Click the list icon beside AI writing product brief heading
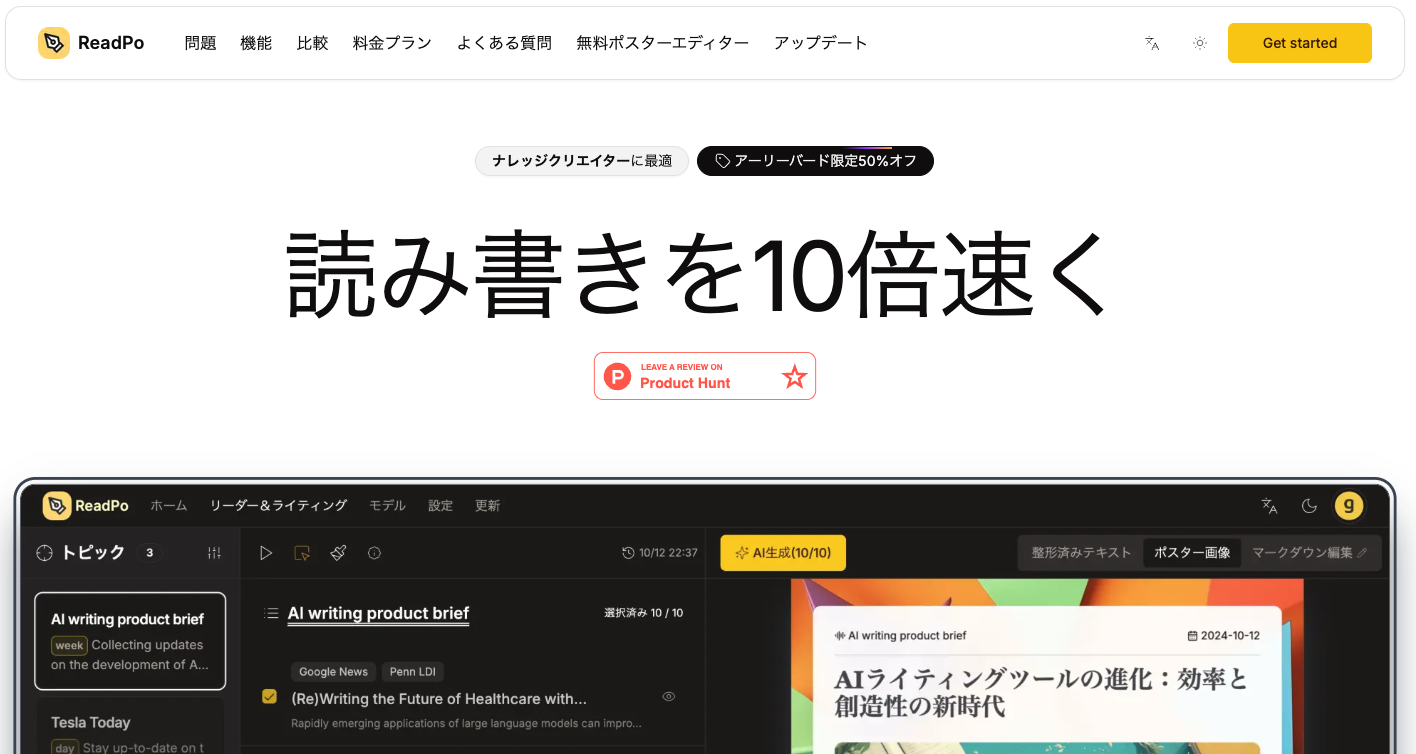 tap(270, 613)
